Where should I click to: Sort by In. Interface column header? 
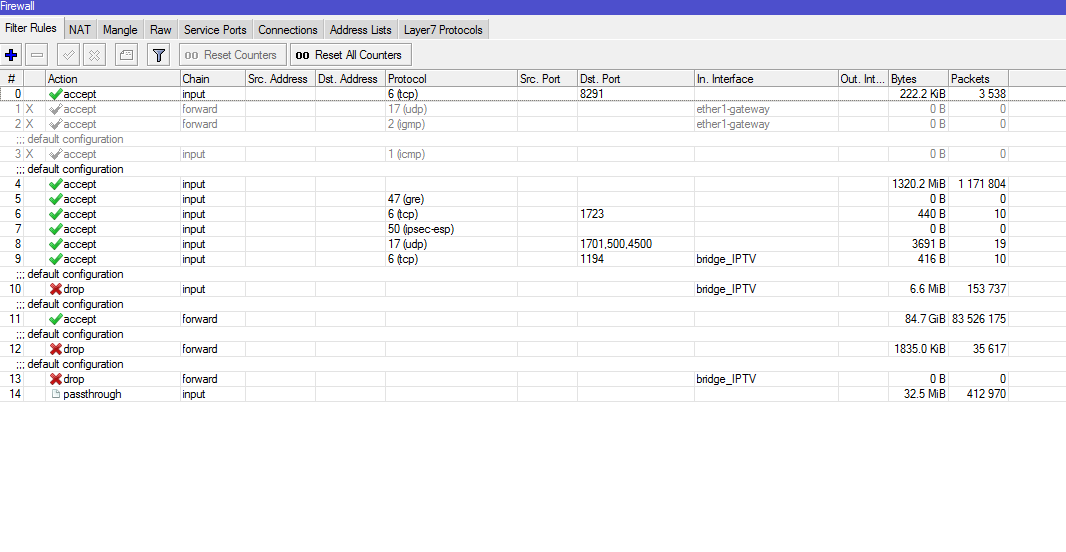point(766,79)
